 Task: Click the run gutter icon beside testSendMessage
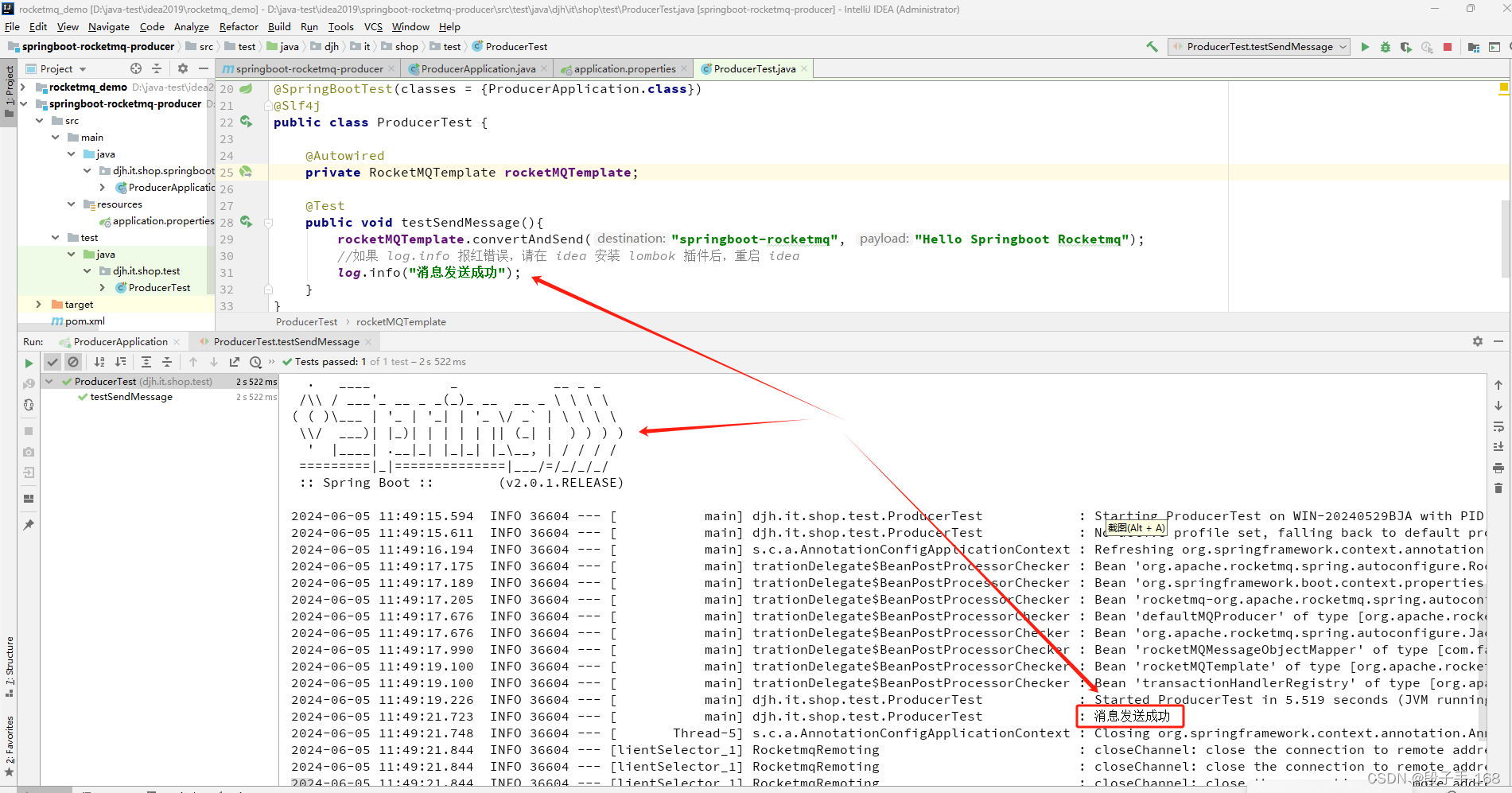pos(247,222)
